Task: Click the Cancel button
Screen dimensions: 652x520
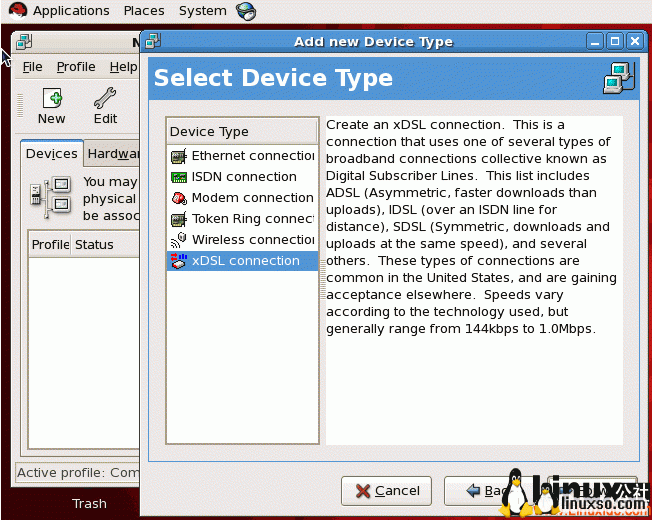Action: (386, 491)
